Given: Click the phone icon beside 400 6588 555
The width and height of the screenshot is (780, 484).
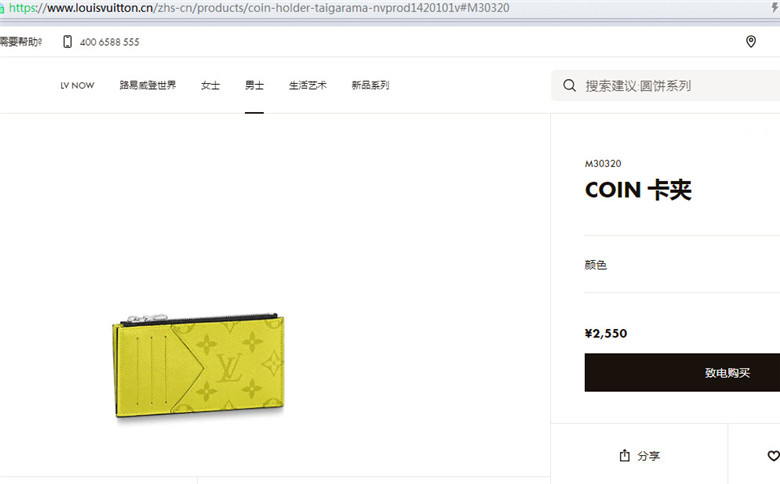Looking at the screenshot, I should pyautogui.click(x=67, y=42).
